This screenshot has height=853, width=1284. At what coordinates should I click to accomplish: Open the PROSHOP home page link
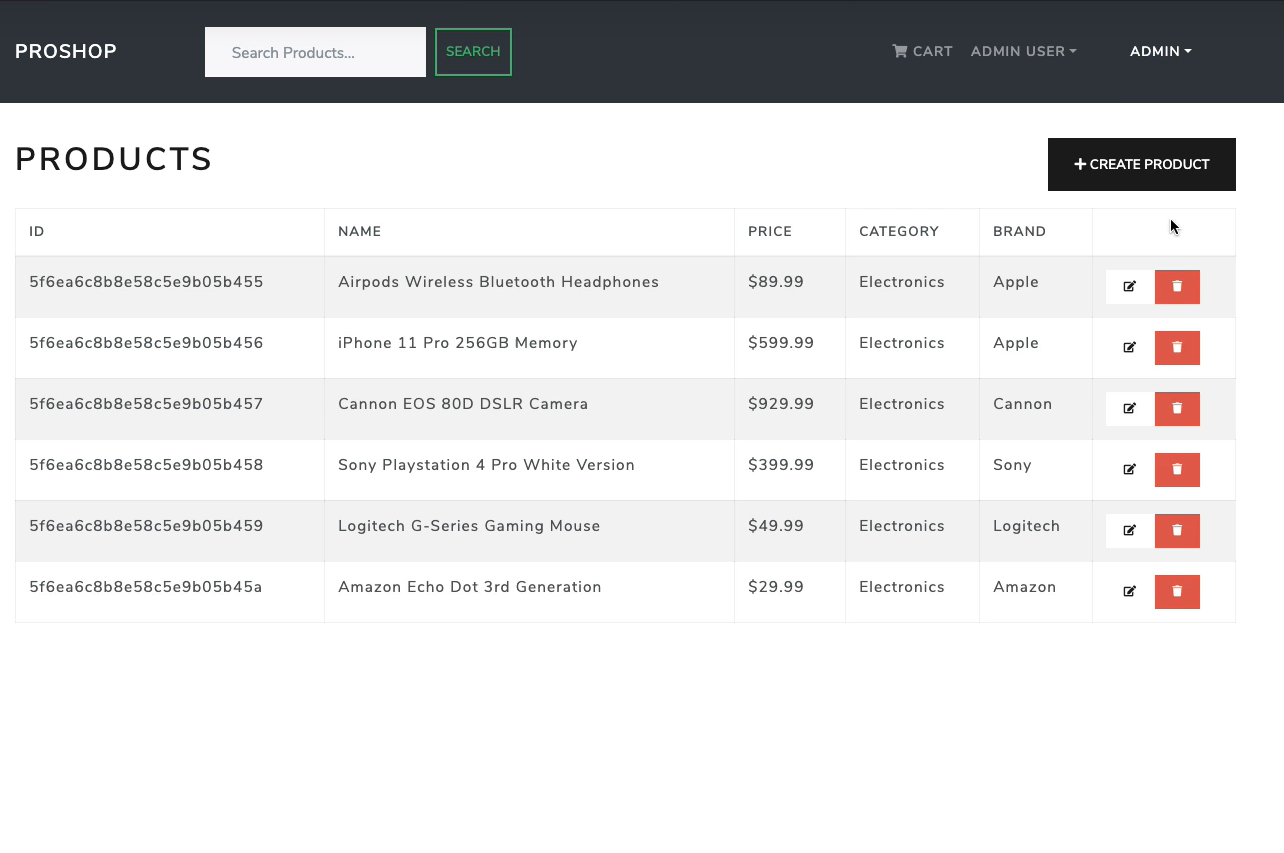point(65,51)
